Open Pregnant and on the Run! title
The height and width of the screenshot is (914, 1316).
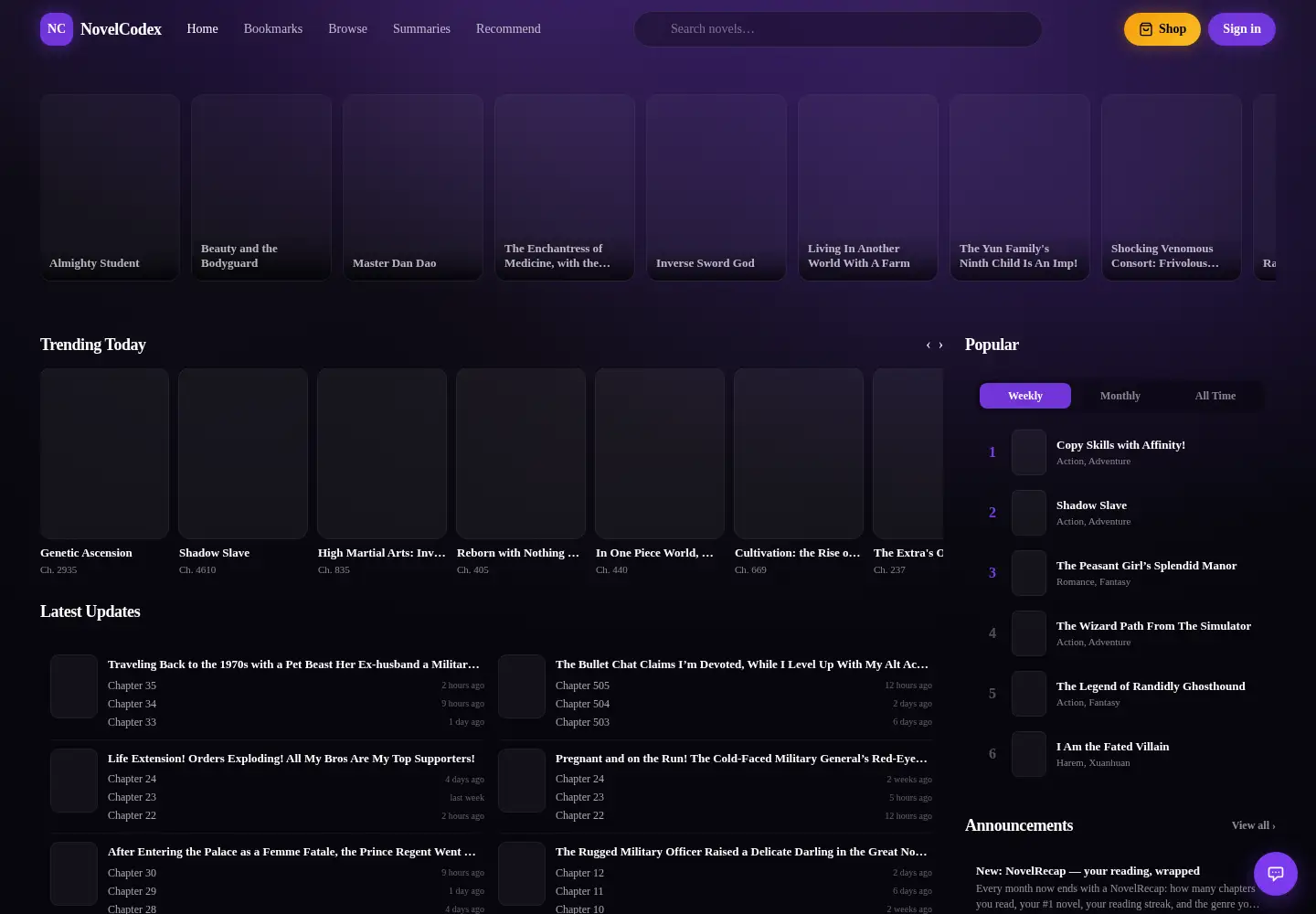click(x=741, y=759)
